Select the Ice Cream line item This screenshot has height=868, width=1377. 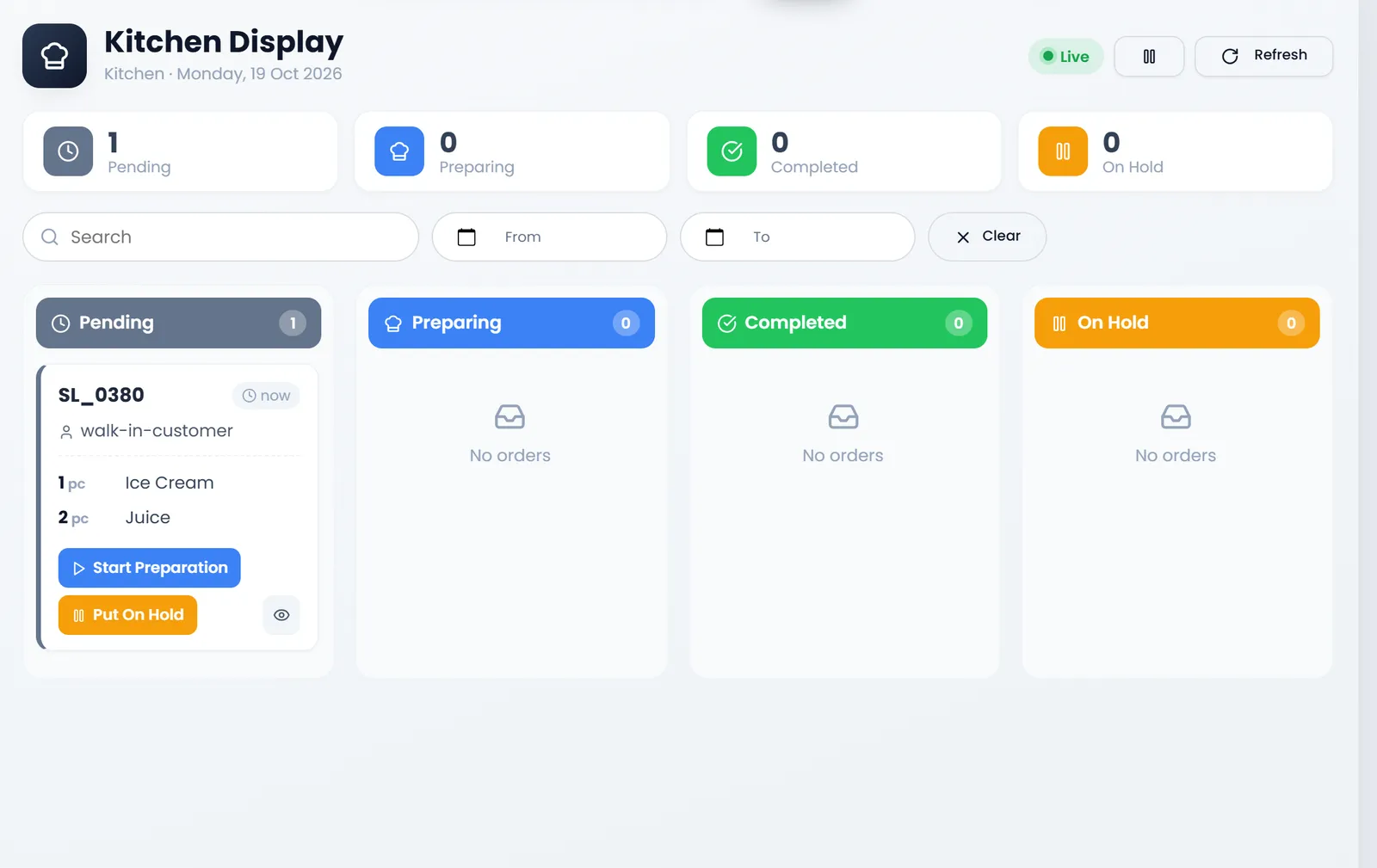(x=179, y=483)
